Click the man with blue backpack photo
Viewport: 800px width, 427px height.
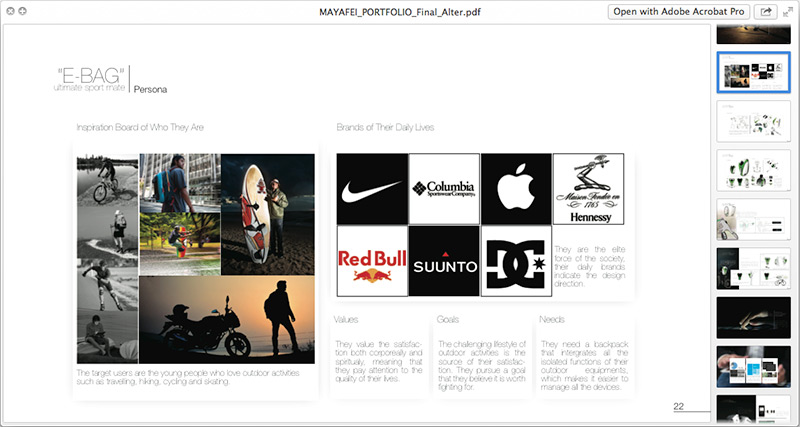coord(180,183)
